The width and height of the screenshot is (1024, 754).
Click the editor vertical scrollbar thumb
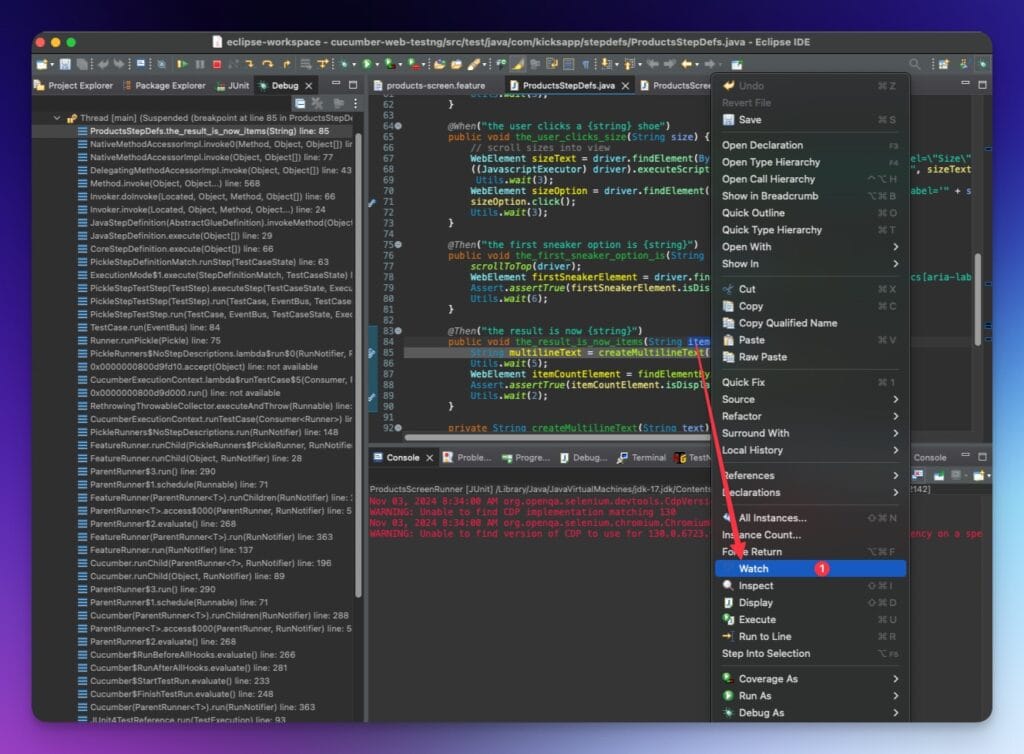(x=977, y=299)
